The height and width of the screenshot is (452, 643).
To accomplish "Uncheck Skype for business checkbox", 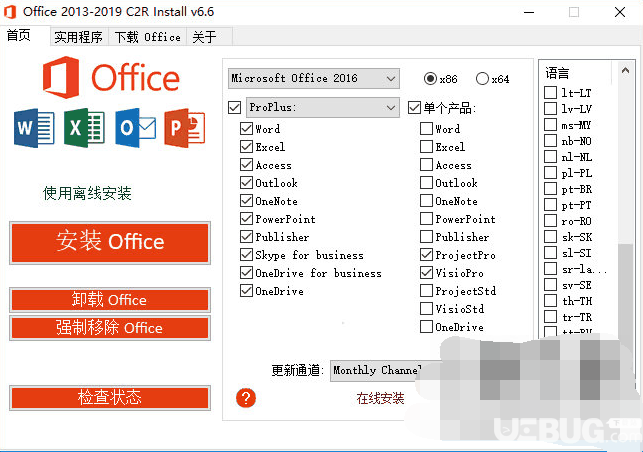I will click(x=246, y=255).
